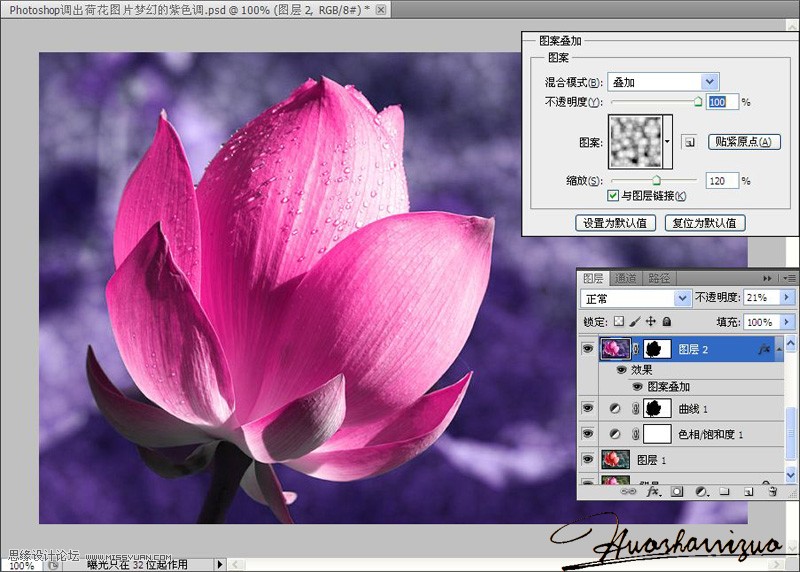This screenshot has width=800, height=572.
Task: Click the document tab title
Action: click(x=189, y=10)
